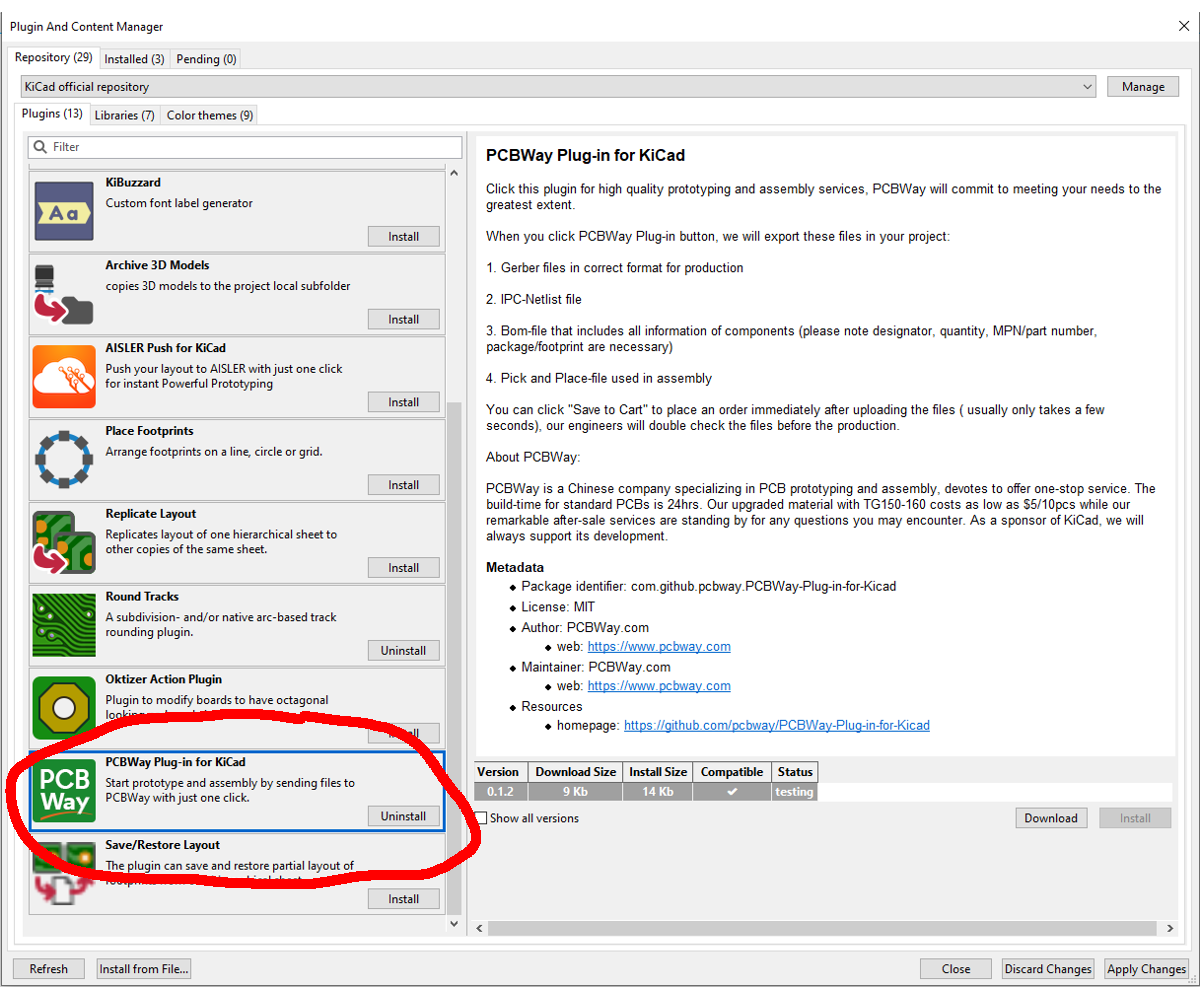
Task: Click the testing status cell
Action: click(795, 792)
